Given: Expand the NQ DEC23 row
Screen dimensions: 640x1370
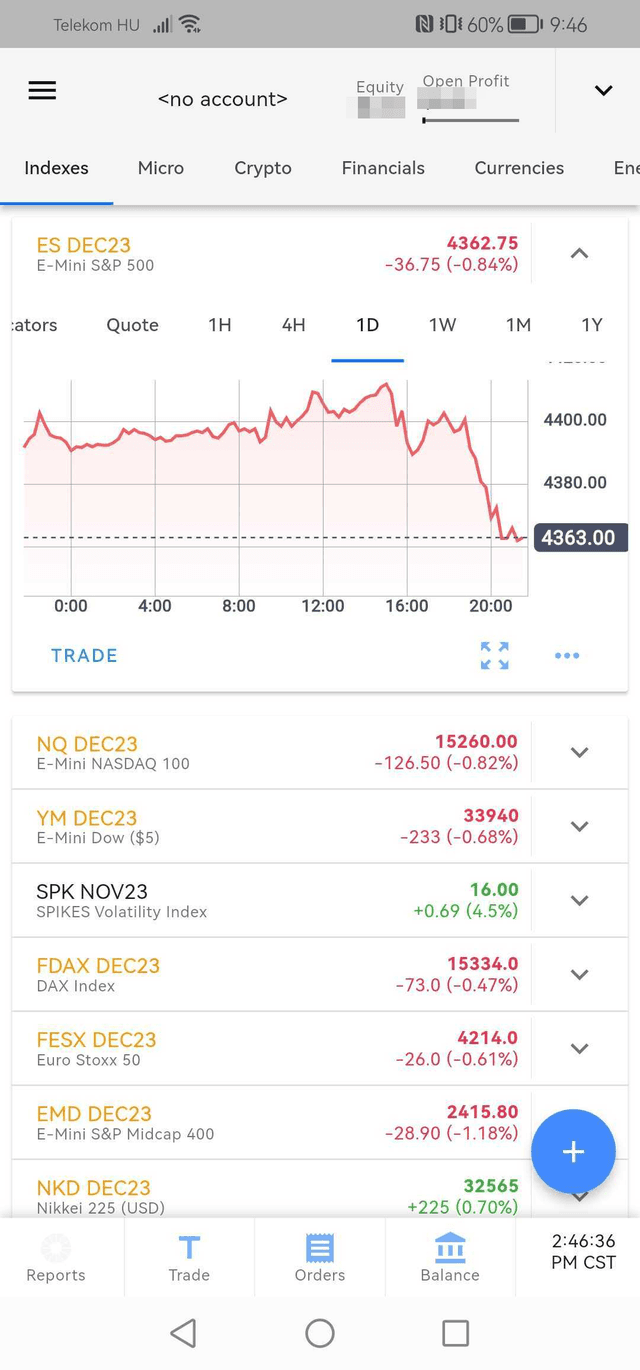Looking at the screenshot, I should pos(579,752).
